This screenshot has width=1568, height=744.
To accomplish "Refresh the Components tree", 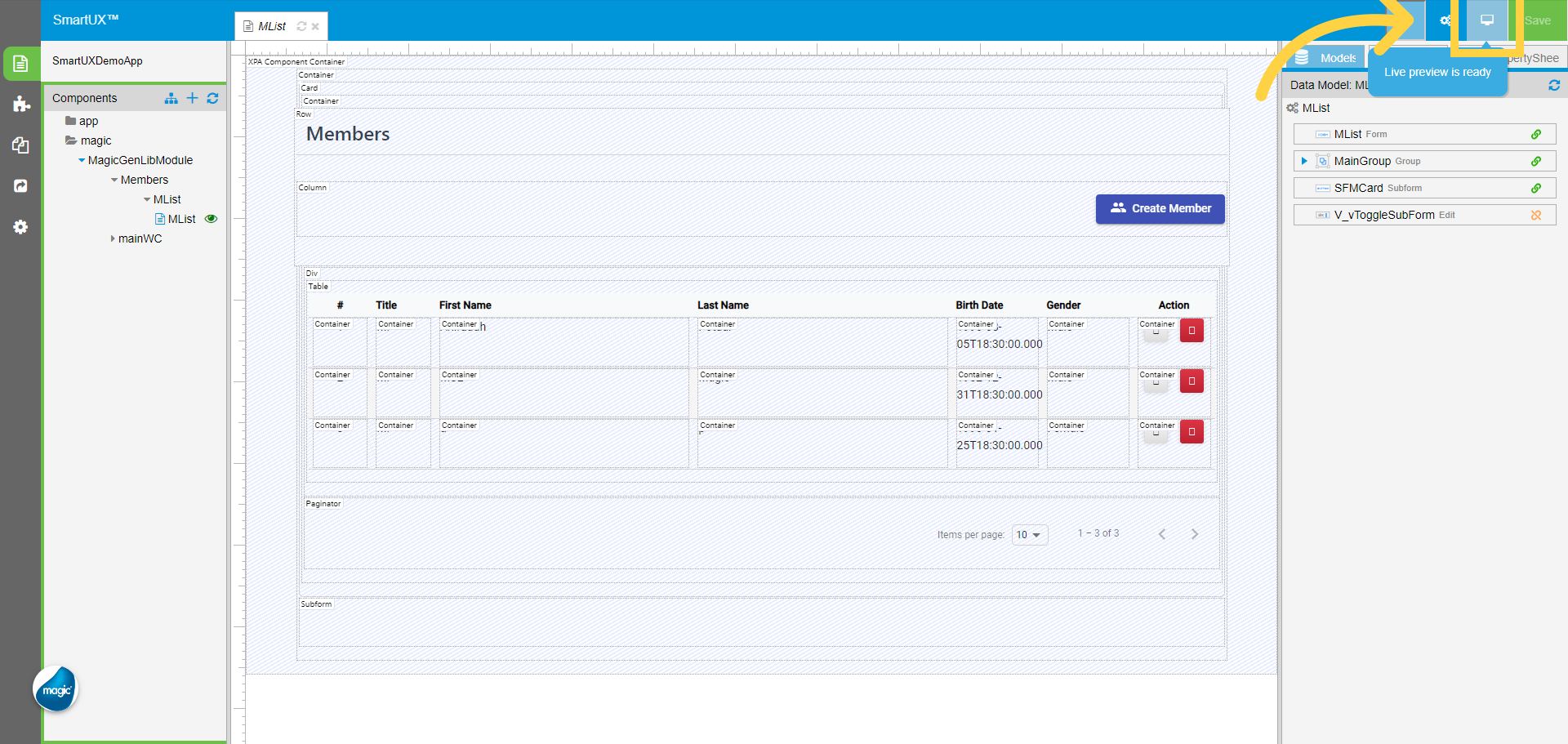I will coord(212,98).
